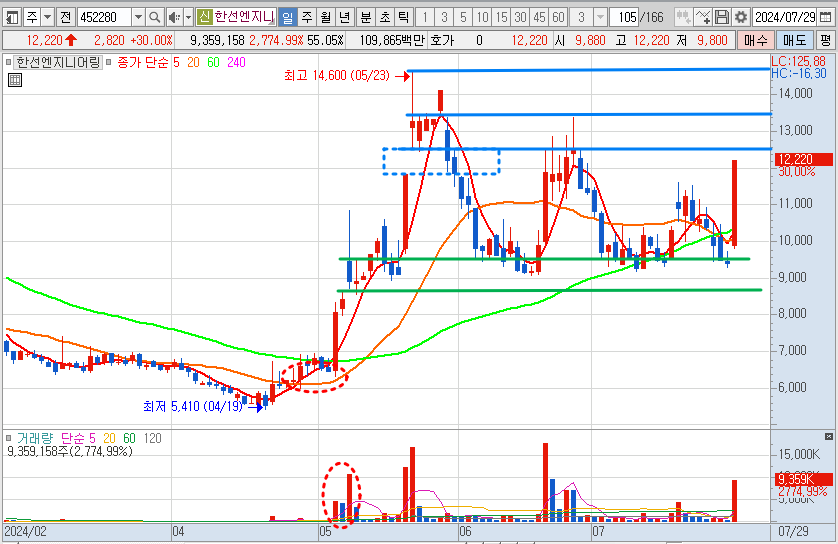838x544 pixels.
Task: Click the volume 단순 5 label
Action: (x=78, y=438)
